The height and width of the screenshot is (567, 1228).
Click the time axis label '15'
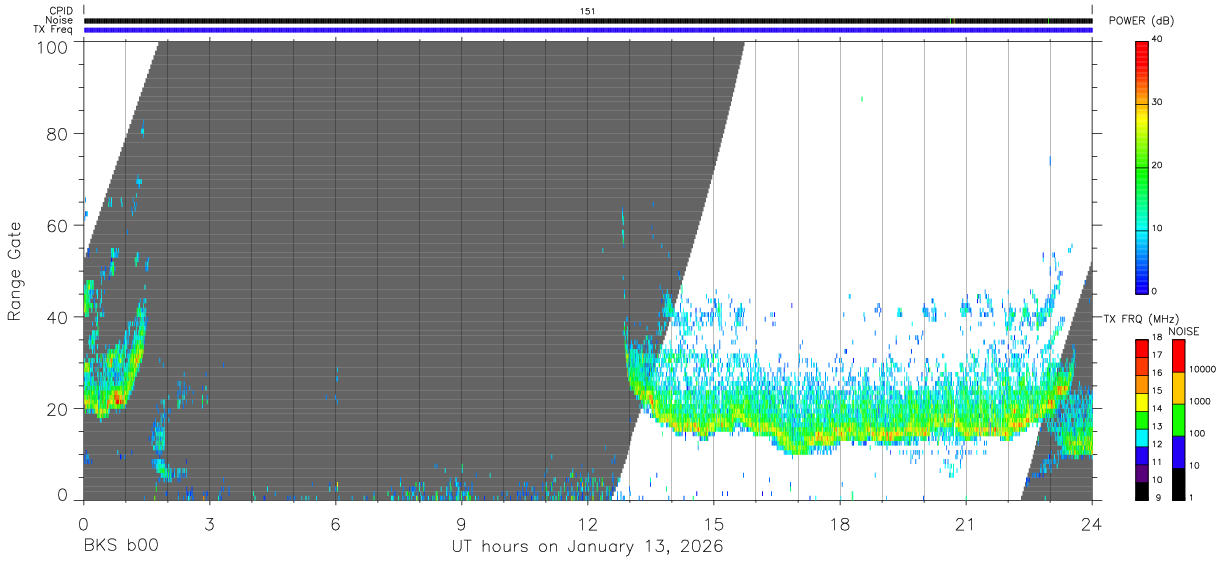pos(713,524)
